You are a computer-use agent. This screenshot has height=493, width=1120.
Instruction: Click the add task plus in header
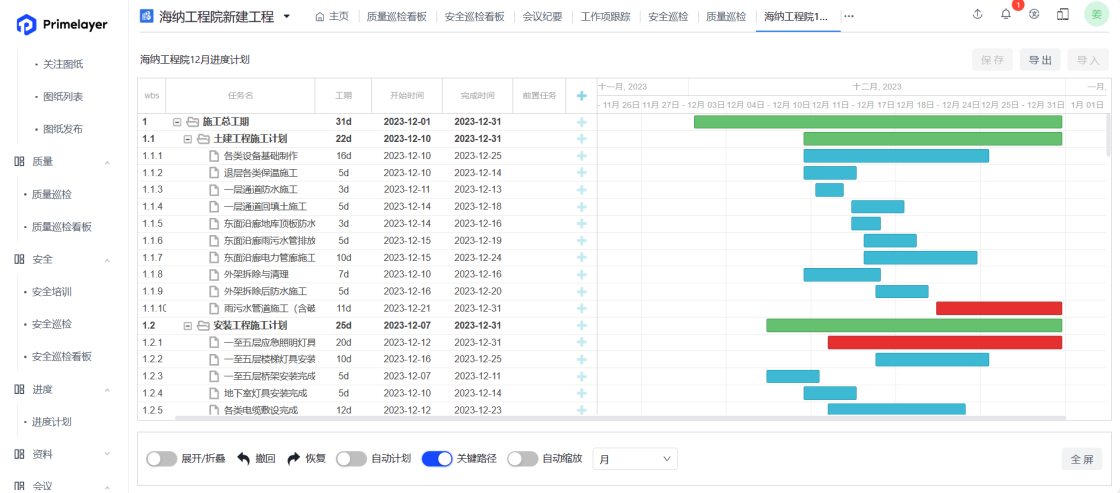(x=581, y=96)
